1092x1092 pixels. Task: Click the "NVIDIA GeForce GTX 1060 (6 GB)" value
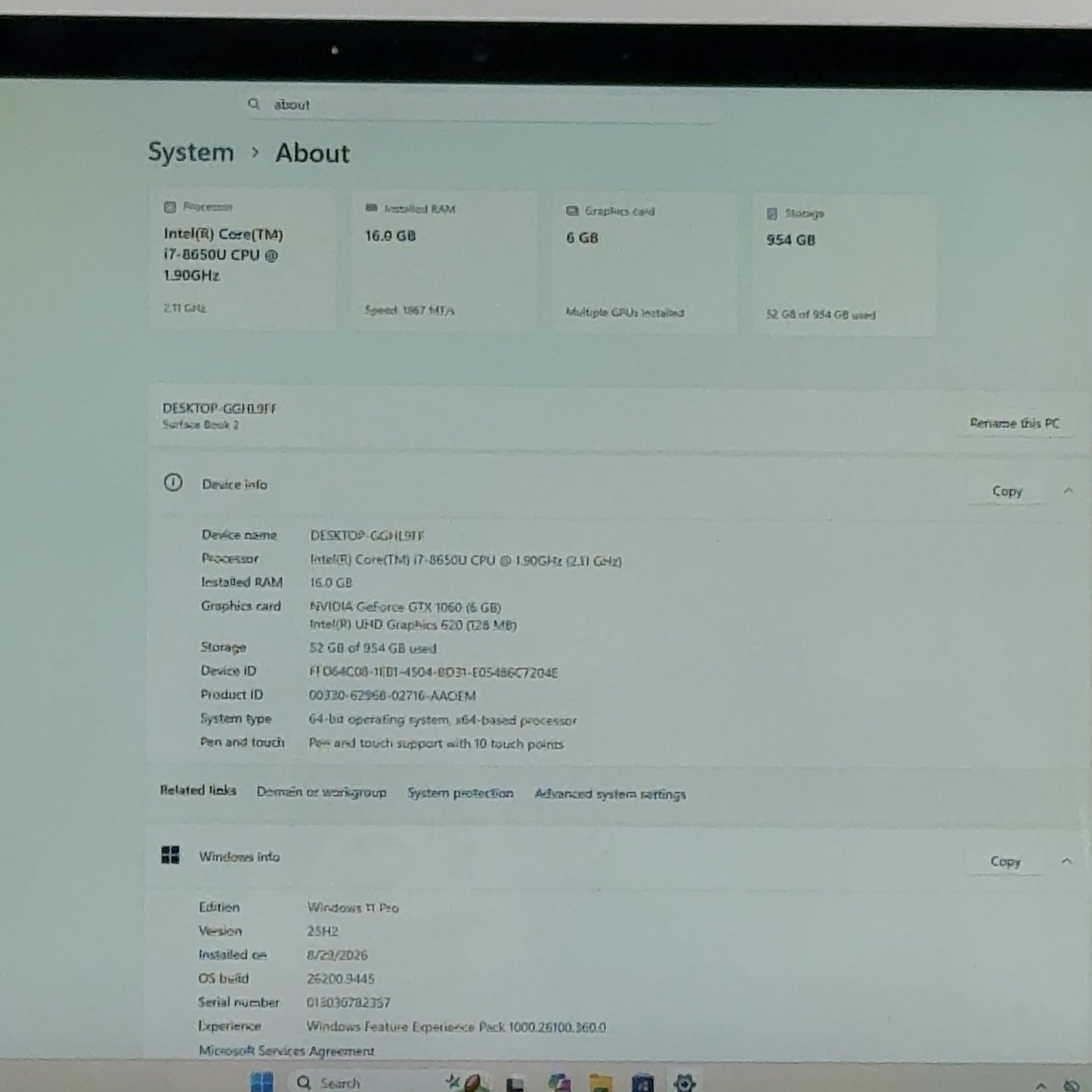point(405,607)
